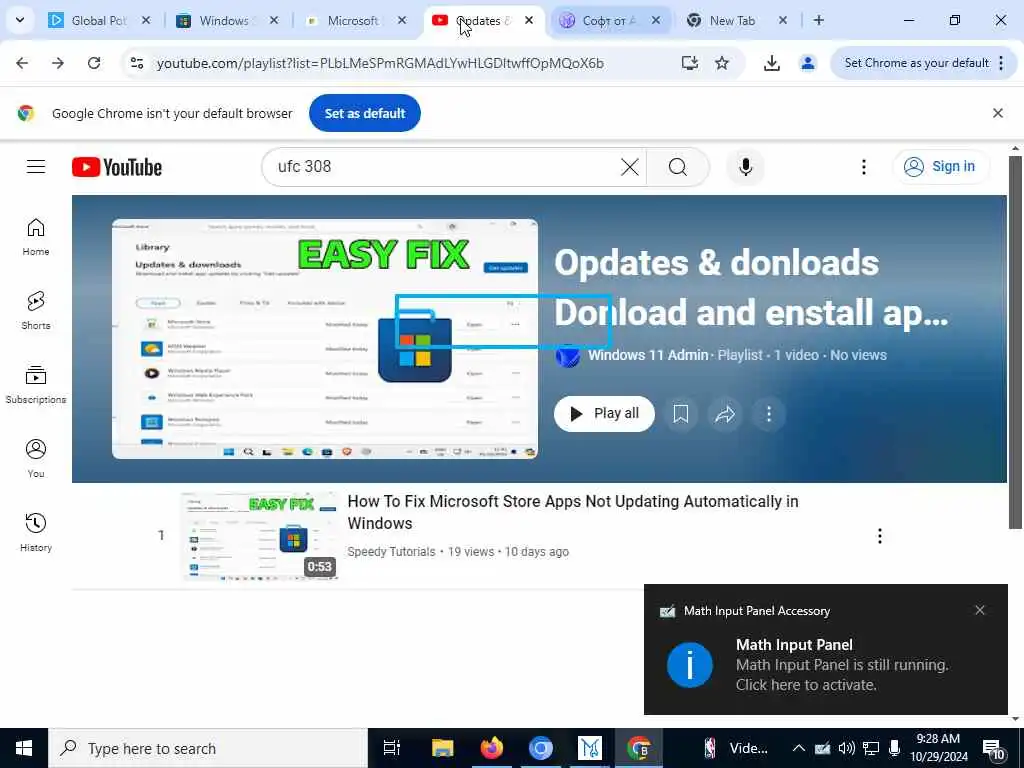View site information icon in address bar
1024x768 pixels.
136,63
